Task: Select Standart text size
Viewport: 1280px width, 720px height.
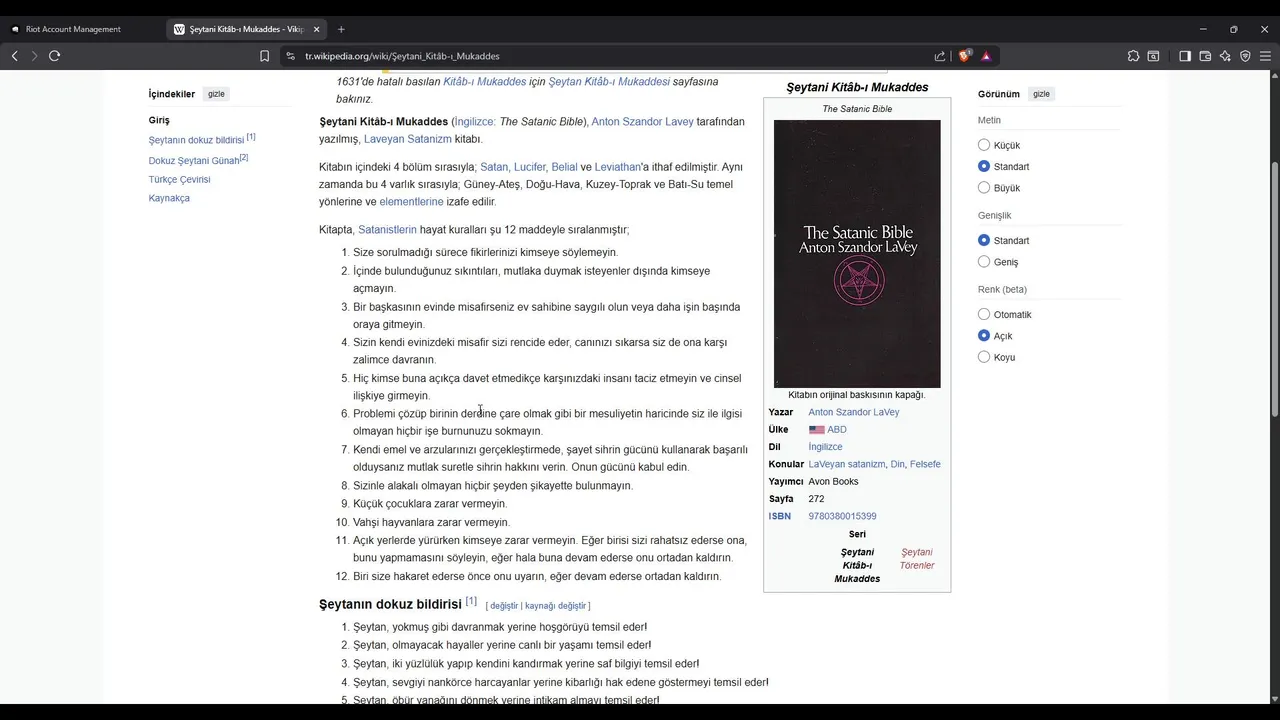Action: (984, 166)
